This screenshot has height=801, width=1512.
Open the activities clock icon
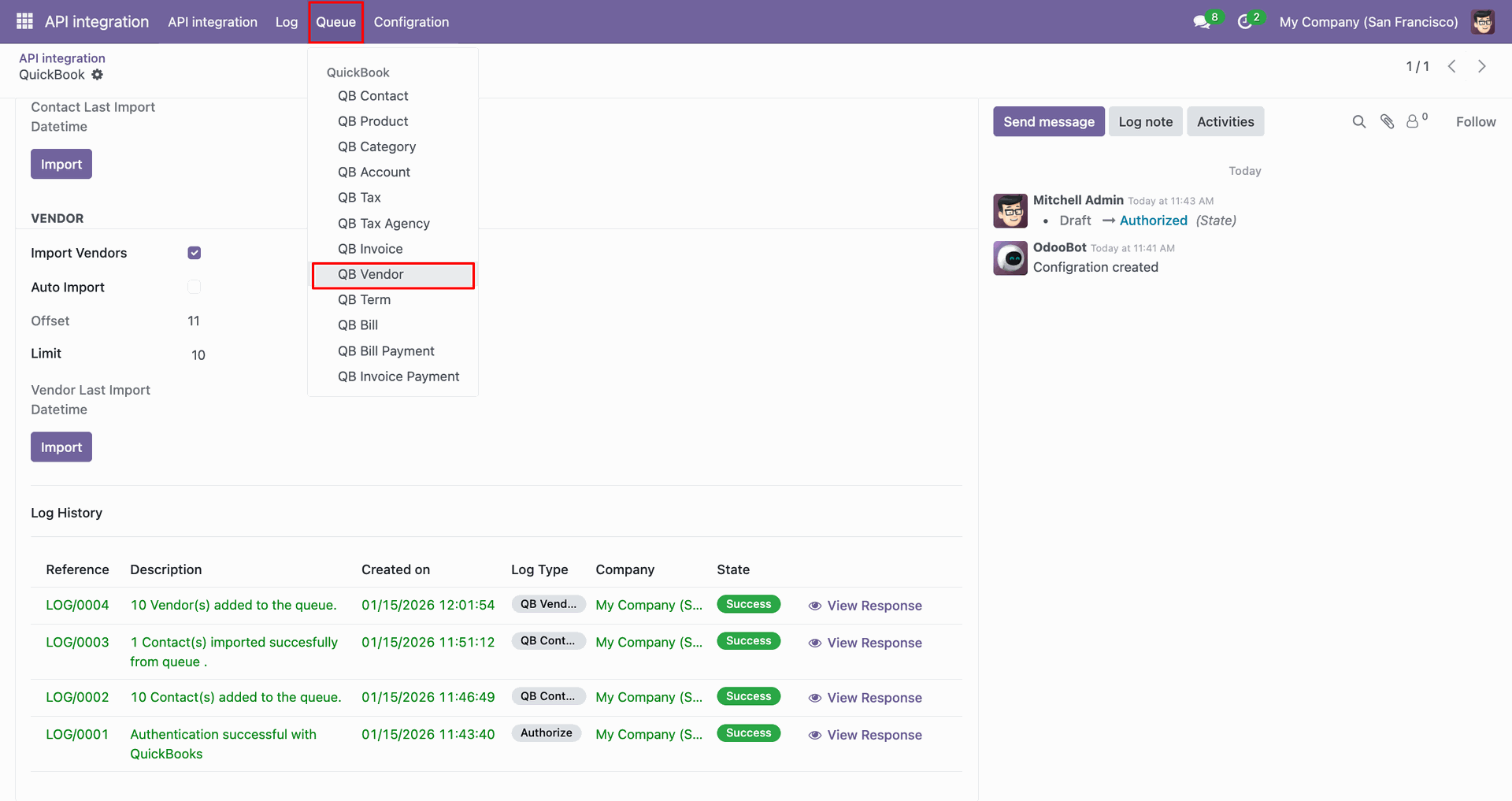[x=1245, y=22]
